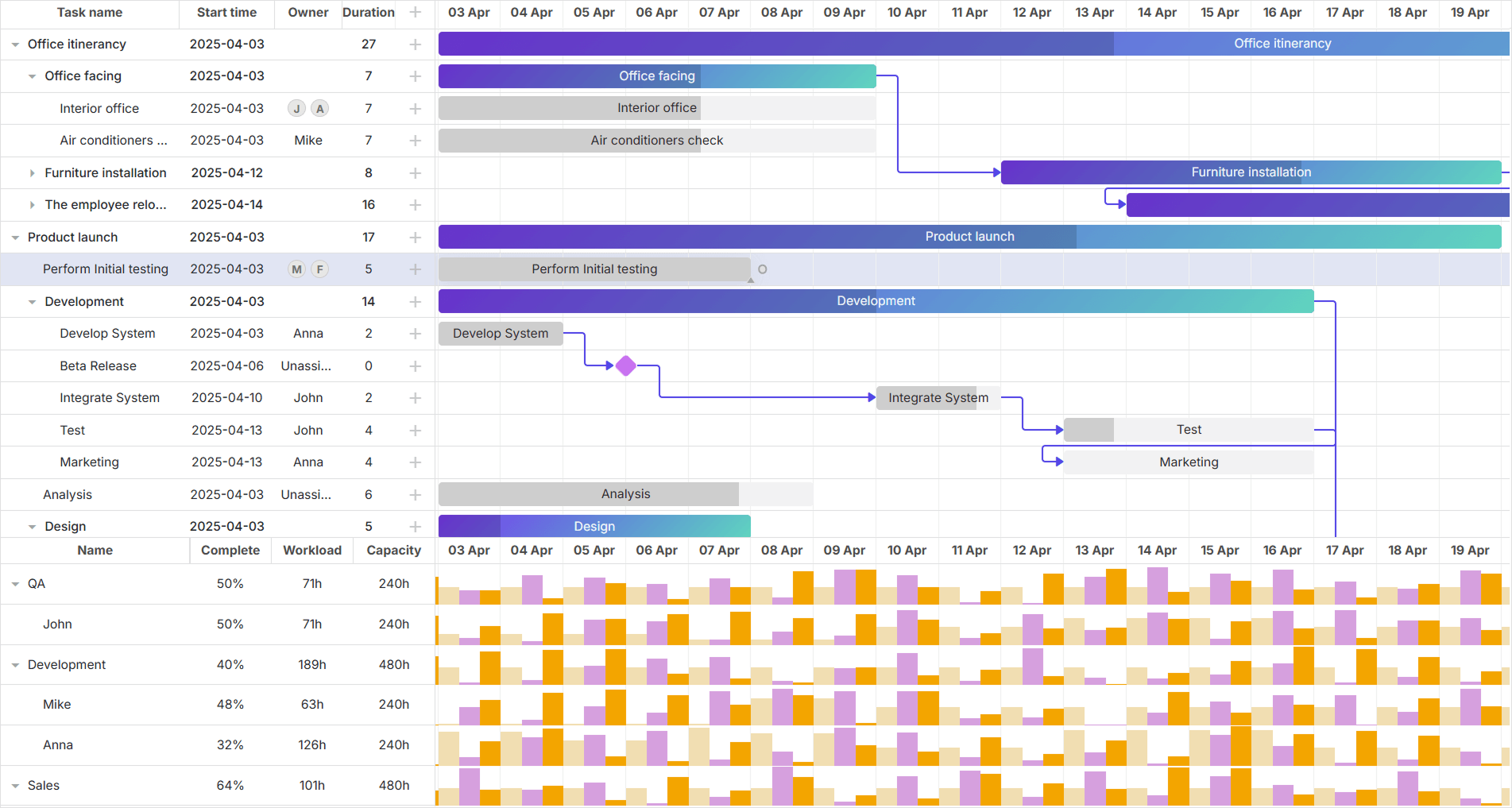
Task: Click the Beta Release milestone diamond
Action: [626, 365]
